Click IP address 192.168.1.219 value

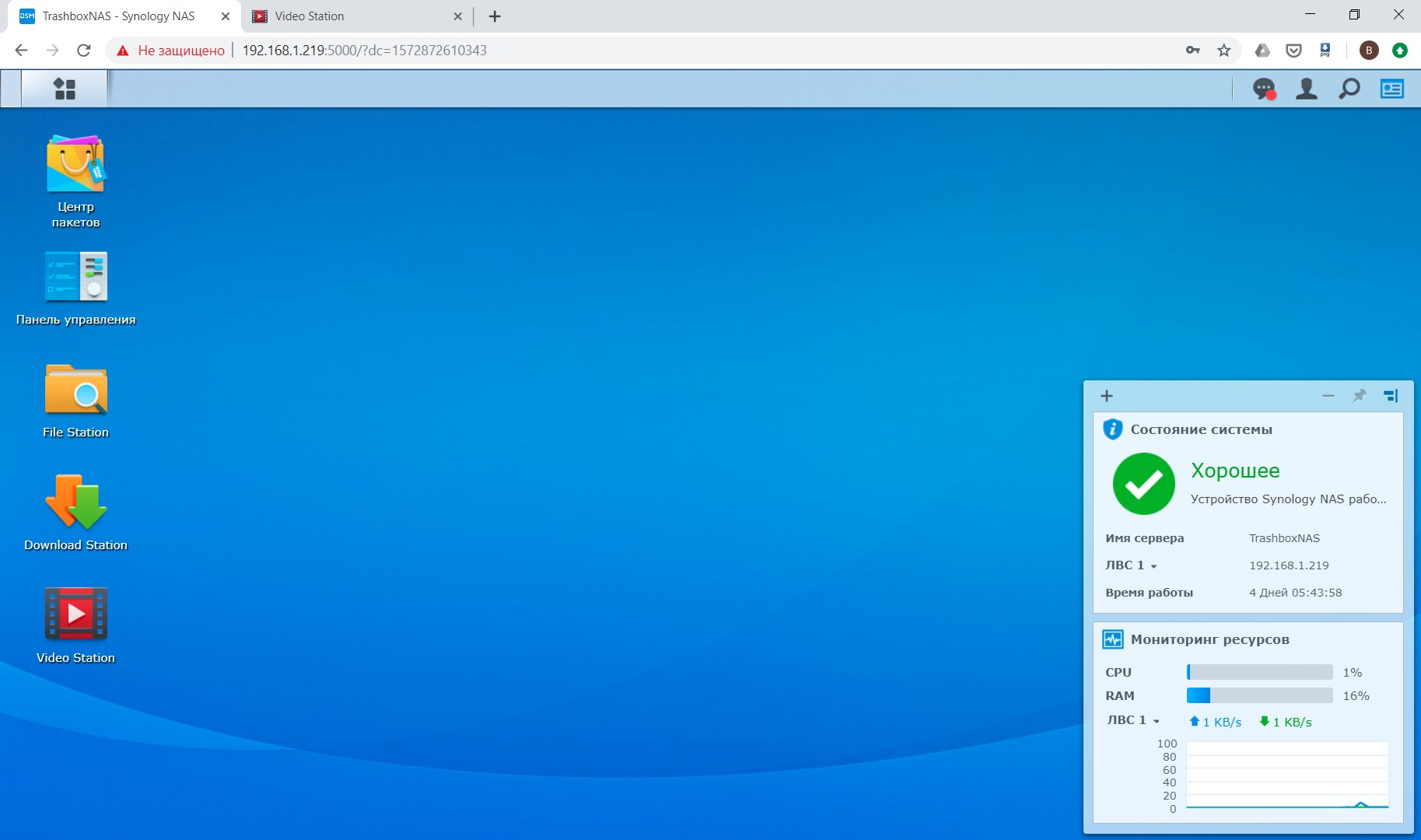coord(1289,565)
